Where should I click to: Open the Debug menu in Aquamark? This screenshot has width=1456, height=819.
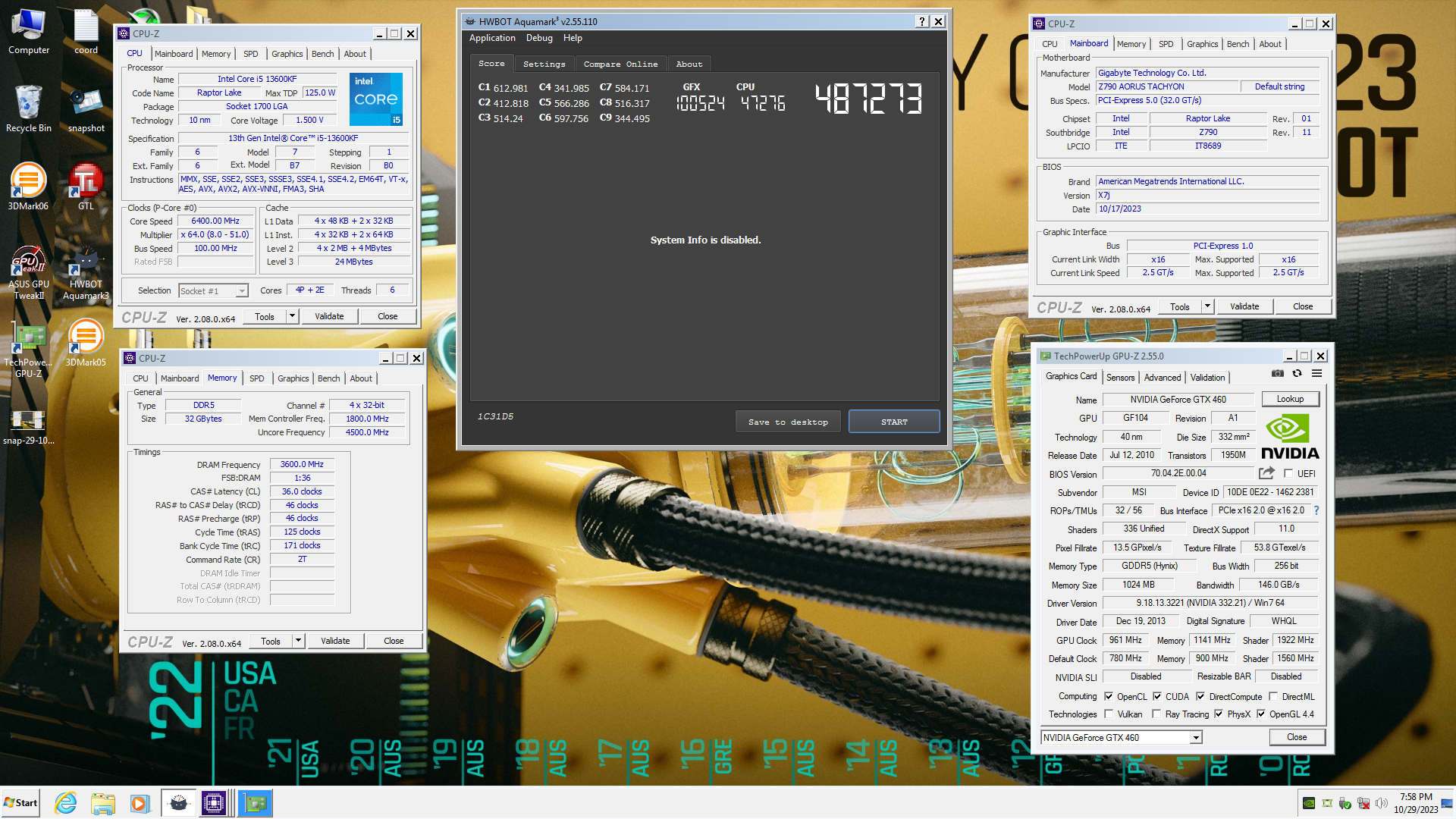(x=539, y=38)
